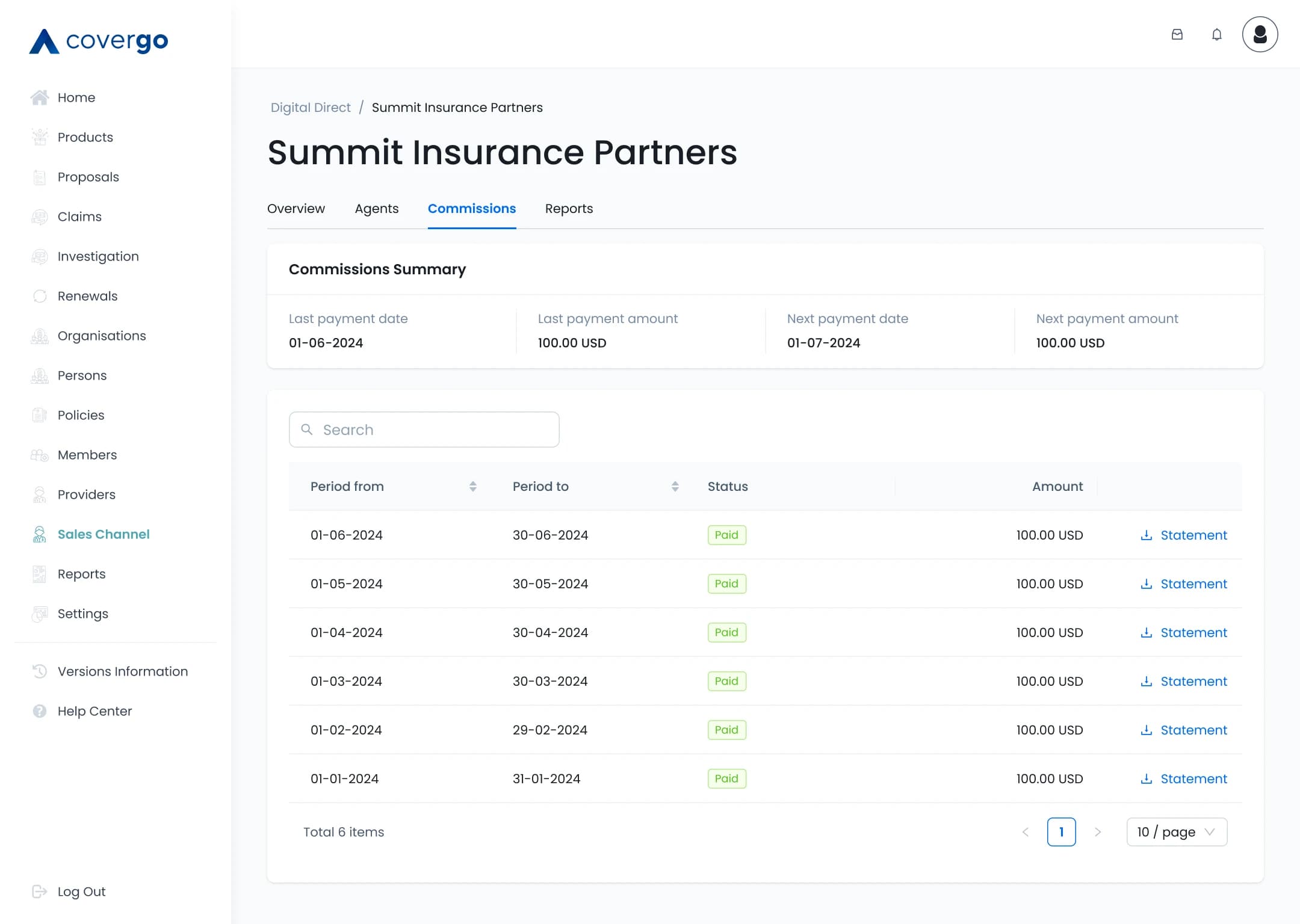Viewport: 1300px width, 924px height.
Task: Download the Statement for 01-04-2024
Action: (x=1184, y=632)
